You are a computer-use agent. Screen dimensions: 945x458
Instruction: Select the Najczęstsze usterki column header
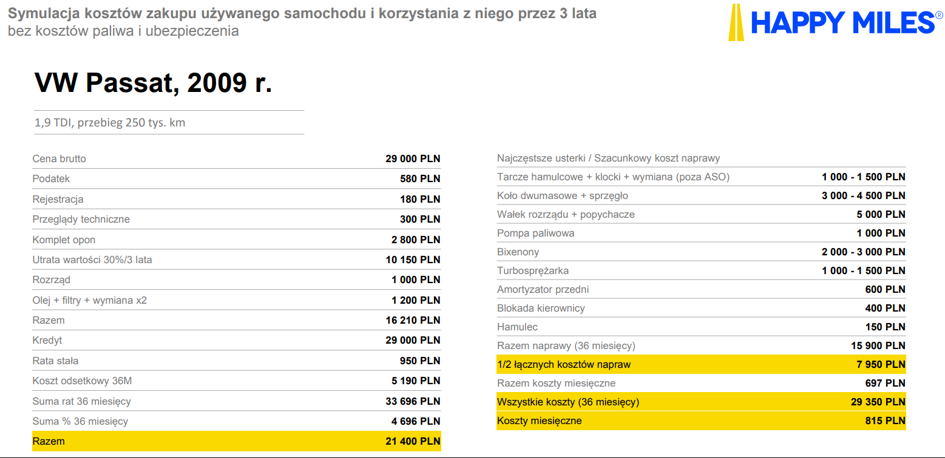point(608,158)
